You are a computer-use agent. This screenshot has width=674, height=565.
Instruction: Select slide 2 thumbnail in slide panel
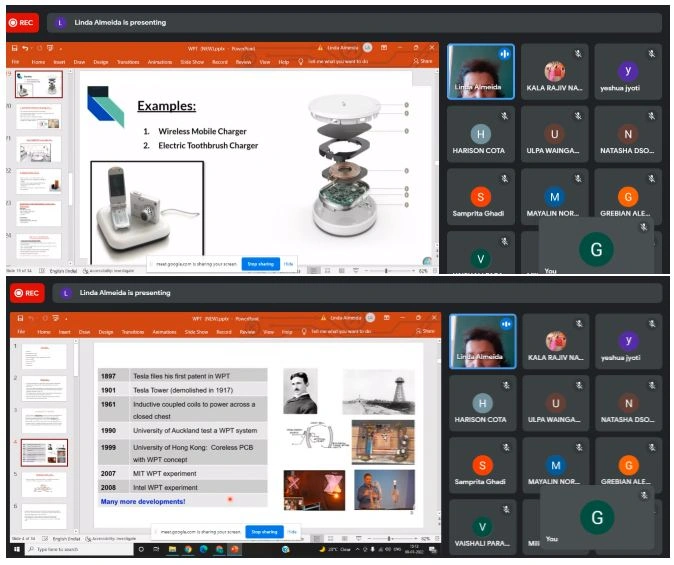coord(44,388)
